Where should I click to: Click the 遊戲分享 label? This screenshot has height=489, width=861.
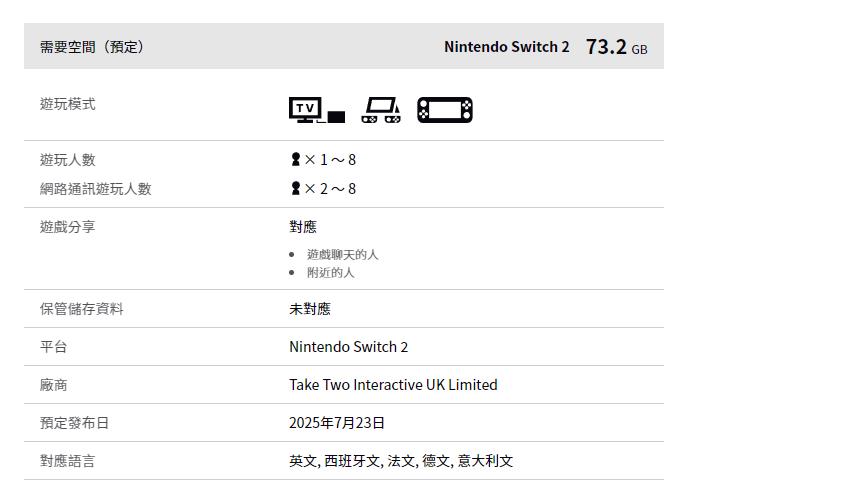68,227
